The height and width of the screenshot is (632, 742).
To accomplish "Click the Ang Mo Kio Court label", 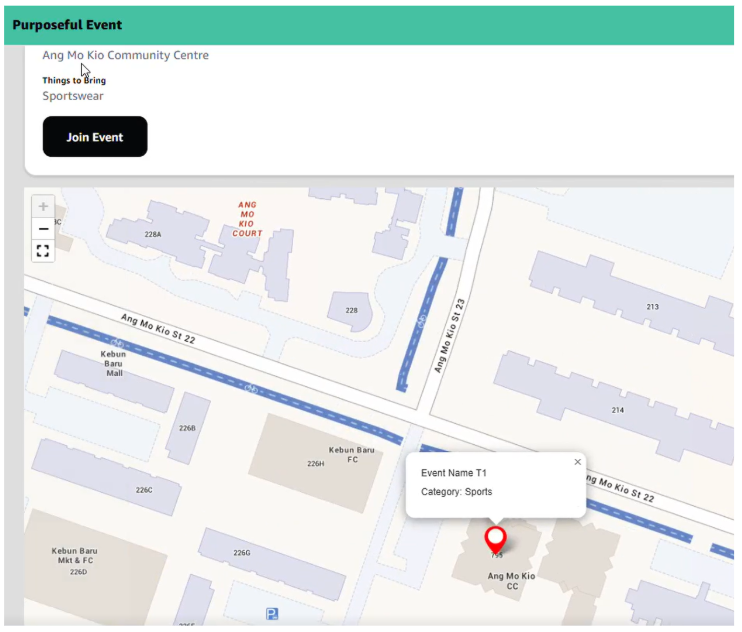I will coord(247,219).
